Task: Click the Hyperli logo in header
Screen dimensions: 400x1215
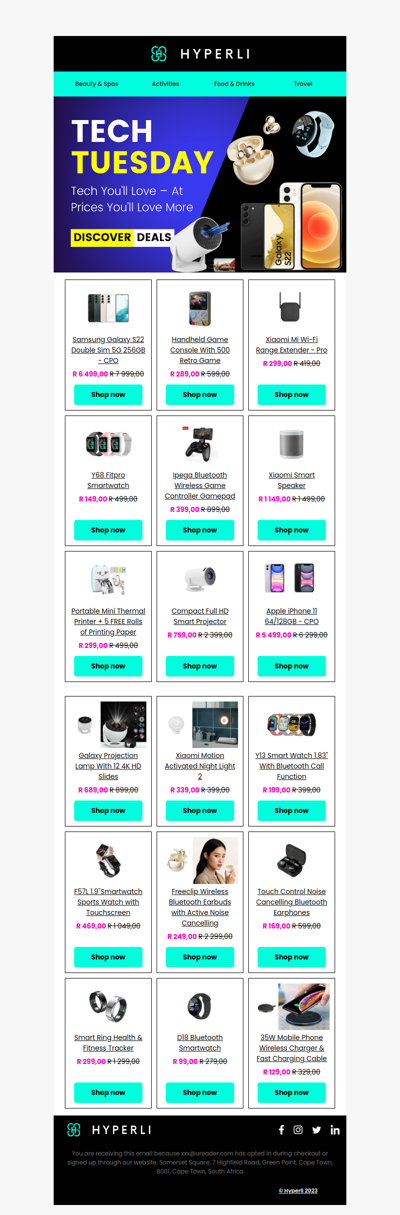Action: point(200,54)
